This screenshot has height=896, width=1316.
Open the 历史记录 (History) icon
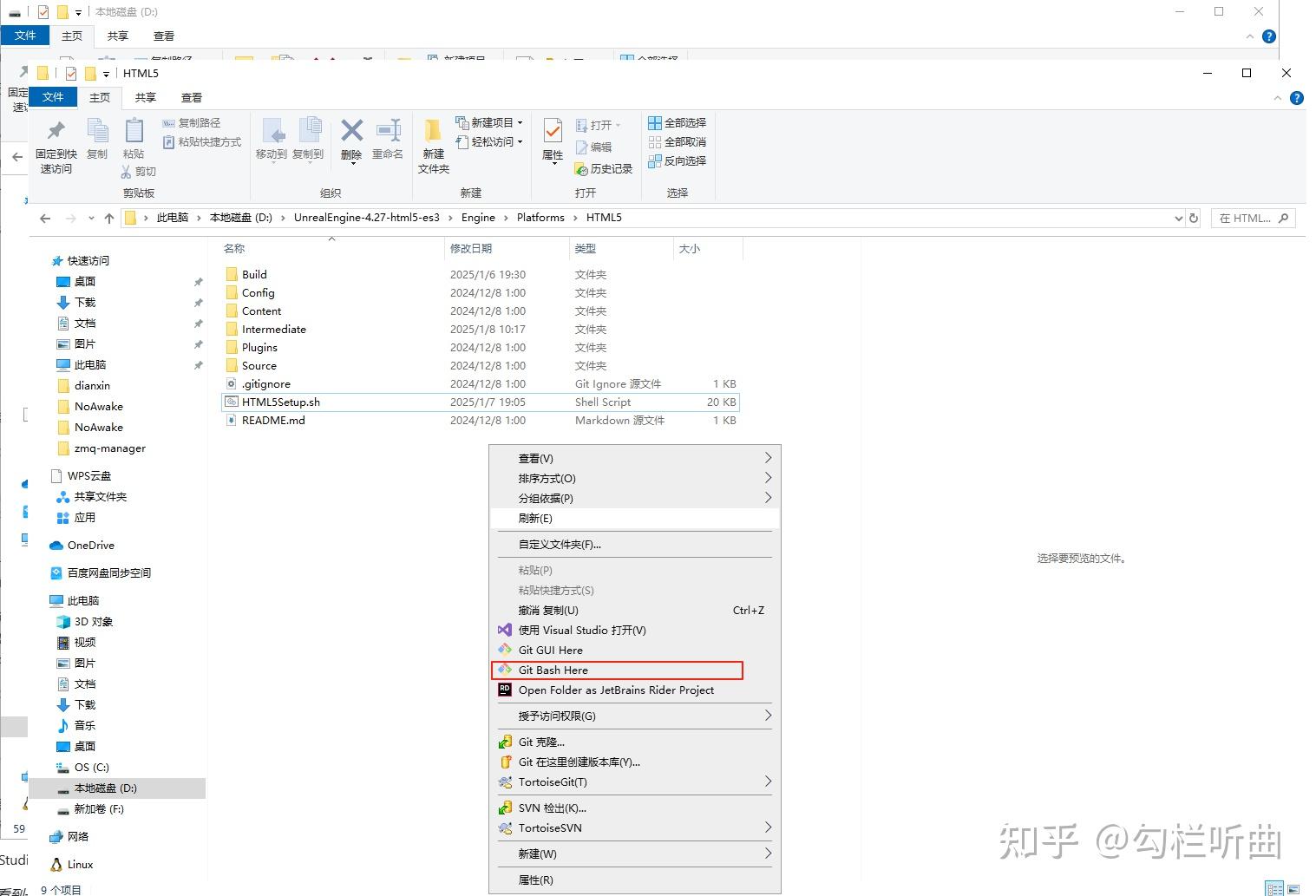click(x=604, y=169)
